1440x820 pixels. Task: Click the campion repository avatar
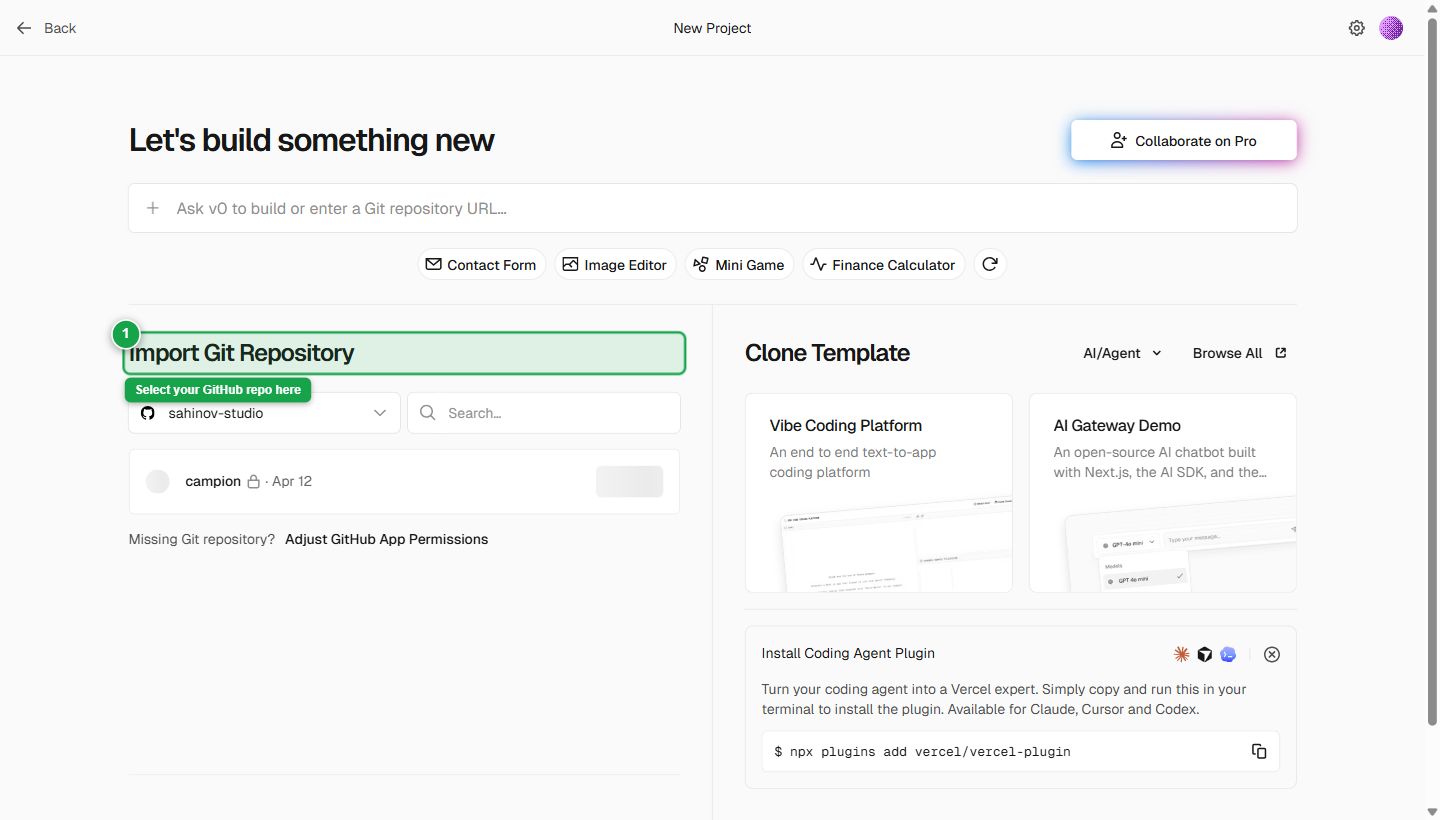[158, 482]
